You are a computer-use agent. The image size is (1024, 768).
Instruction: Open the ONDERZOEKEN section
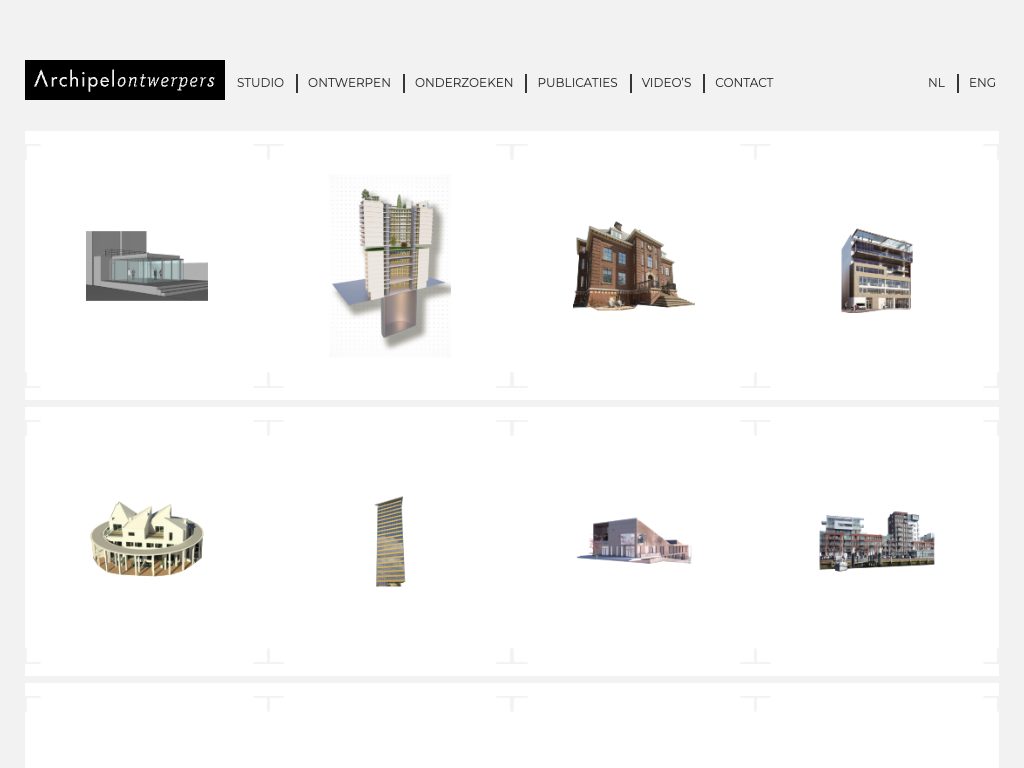pos(464,83)
